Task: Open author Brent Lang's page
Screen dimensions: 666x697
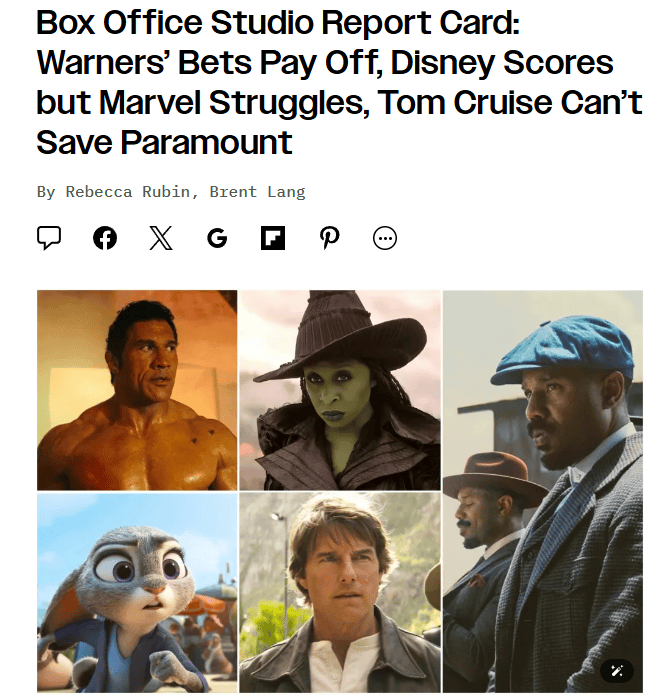Action: 257,192
